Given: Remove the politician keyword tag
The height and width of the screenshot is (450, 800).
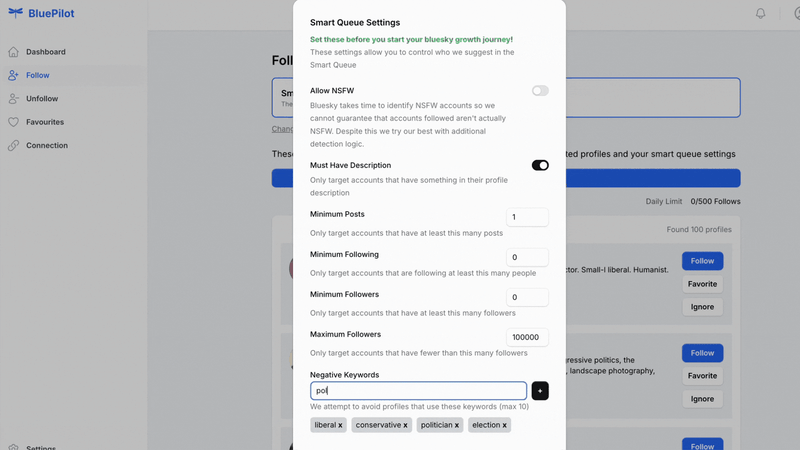Looking at the screenshot, I should [x=457, y=425].
